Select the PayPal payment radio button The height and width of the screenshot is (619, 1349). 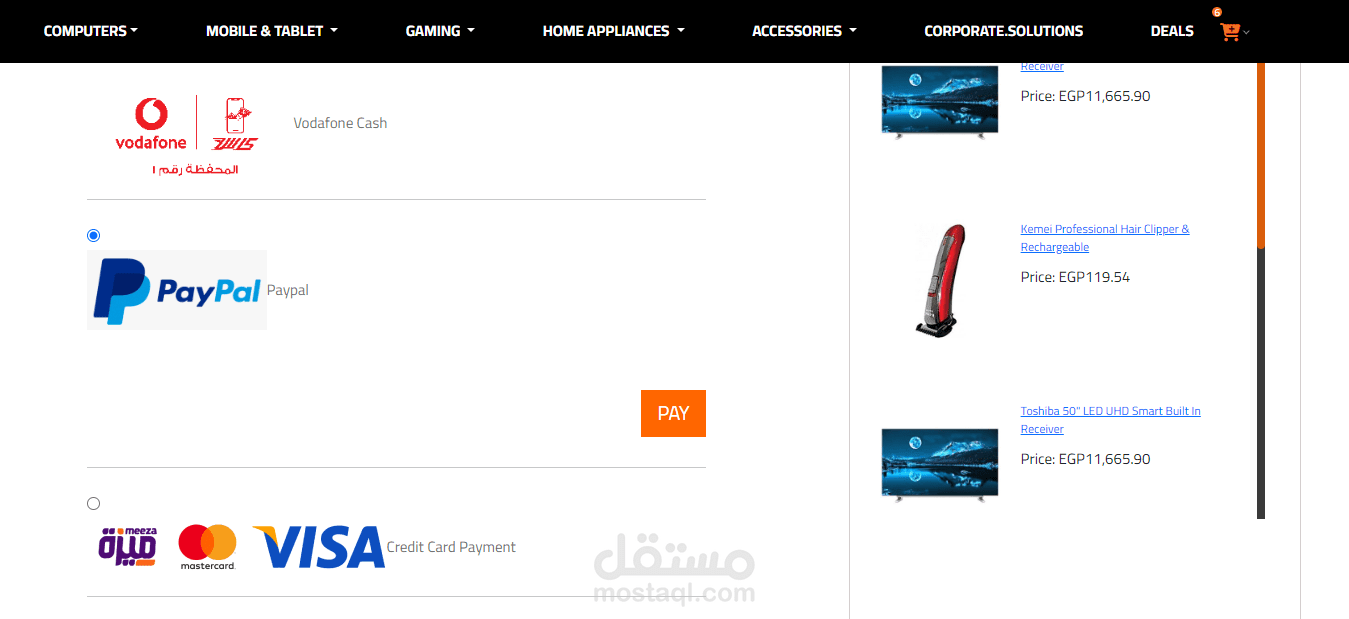pyautogui.click(x=94, y=236)
